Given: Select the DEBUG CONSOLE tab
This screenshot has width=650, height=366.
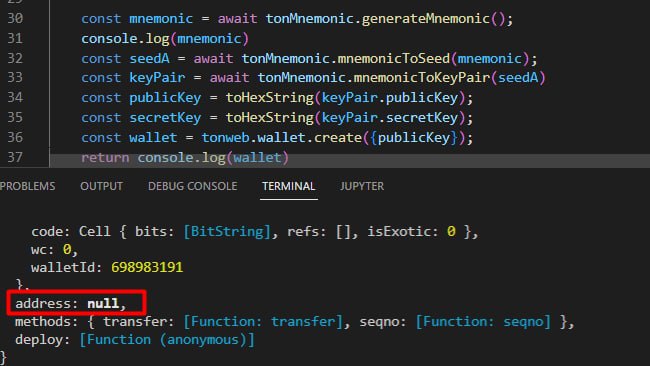Looking at the screenshot, I should pos(193,186).
